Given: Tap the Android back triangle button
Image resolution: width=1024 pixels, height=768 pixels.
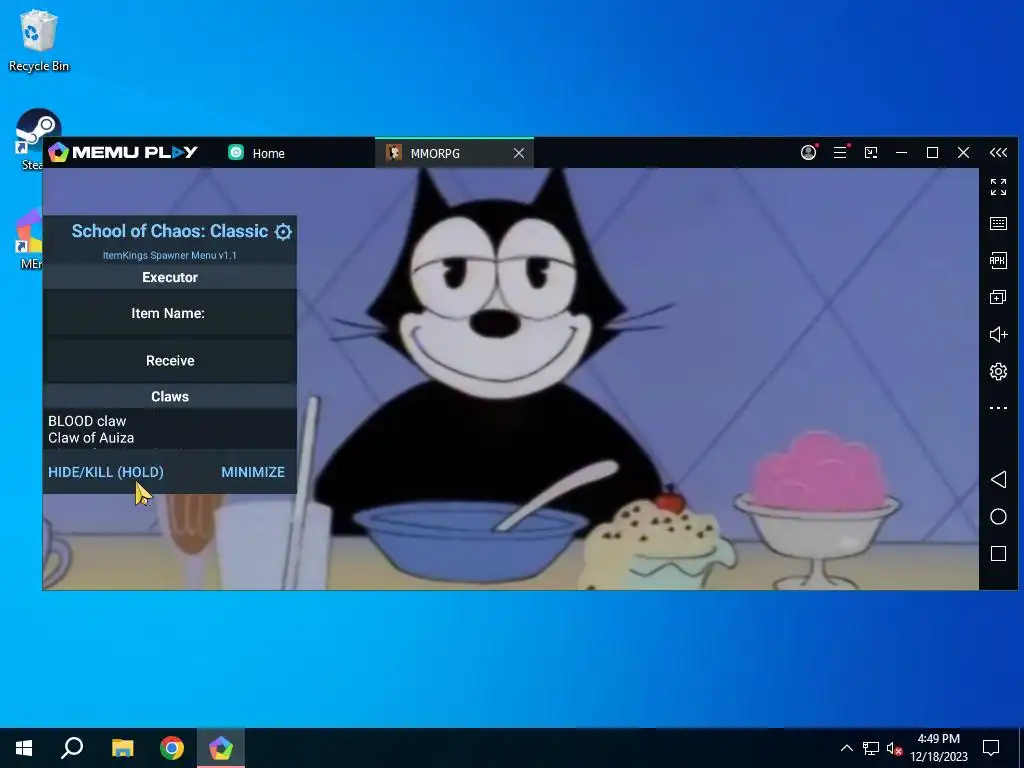Looking at the screenshot, I should [998, 479].
